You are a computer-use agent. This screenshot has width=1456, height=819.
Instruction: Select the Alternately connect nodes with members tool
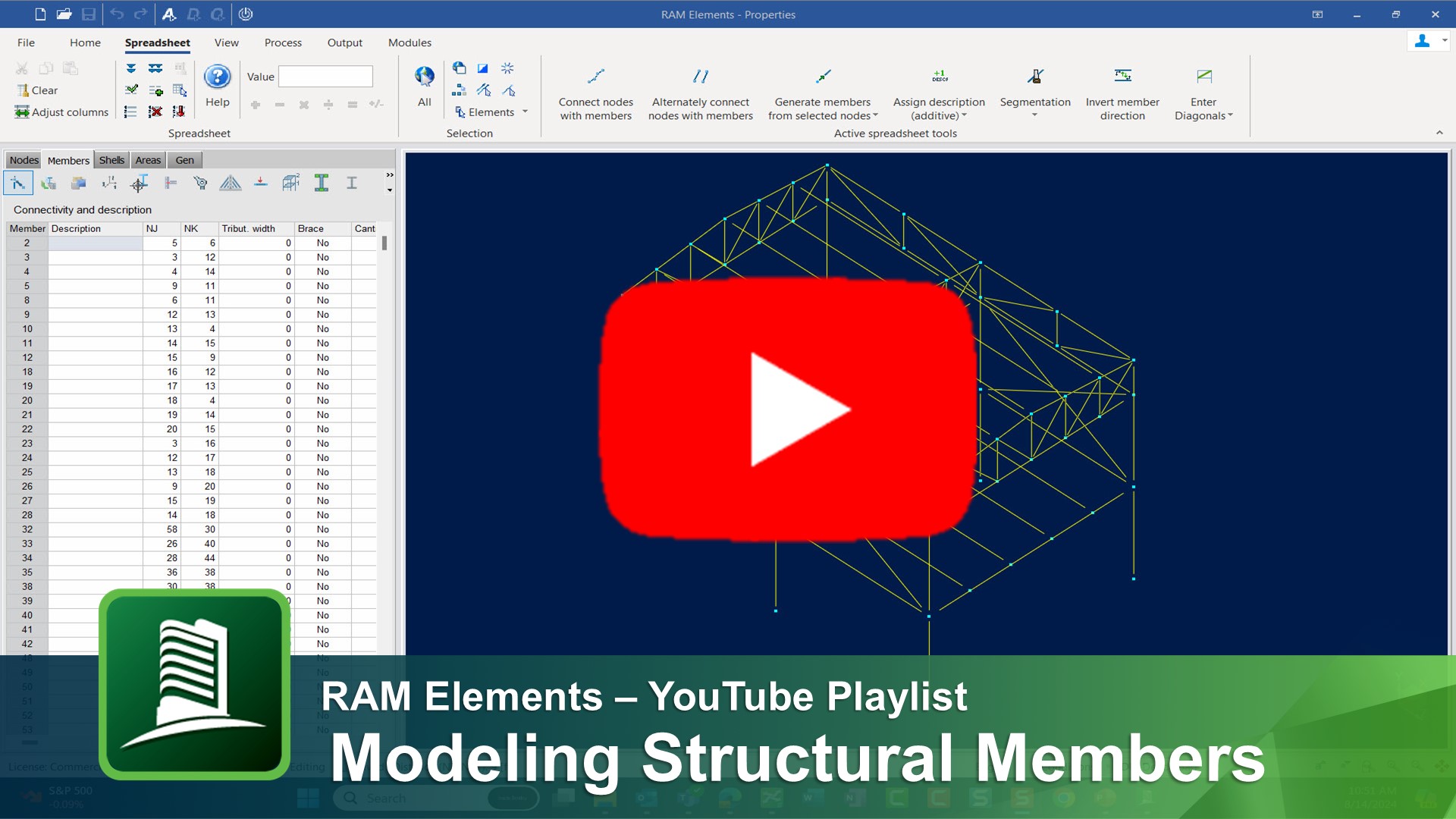(x=699, y=89)
